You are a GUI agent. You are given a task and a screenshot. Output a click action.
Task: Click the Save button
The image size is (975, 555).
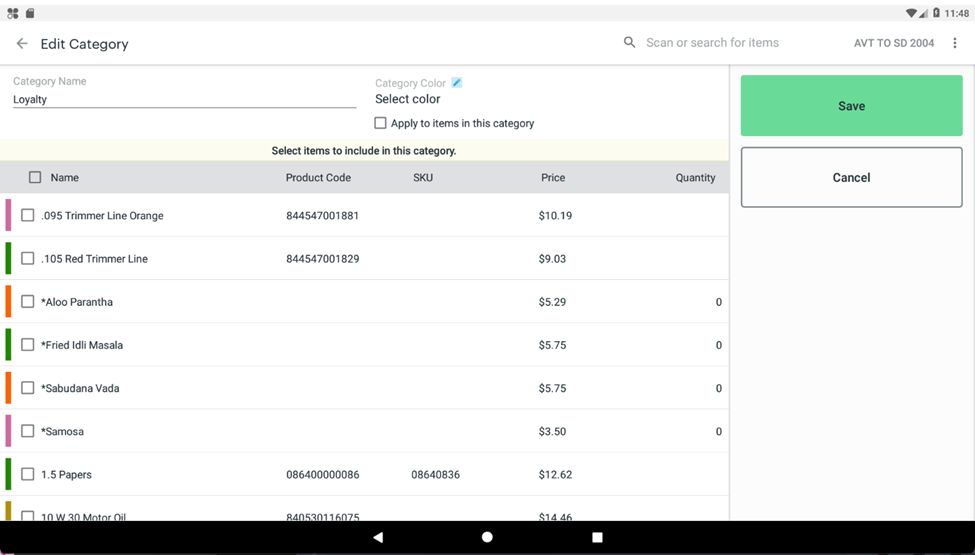pos(851,106)
